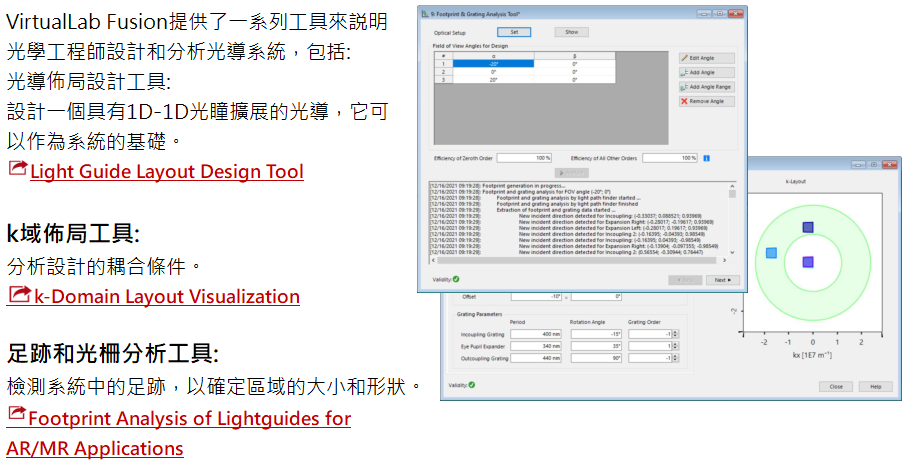The image size is (914, 465).
Task: Open the k-Domain Layout Visualization link
Action: point(167,297)
